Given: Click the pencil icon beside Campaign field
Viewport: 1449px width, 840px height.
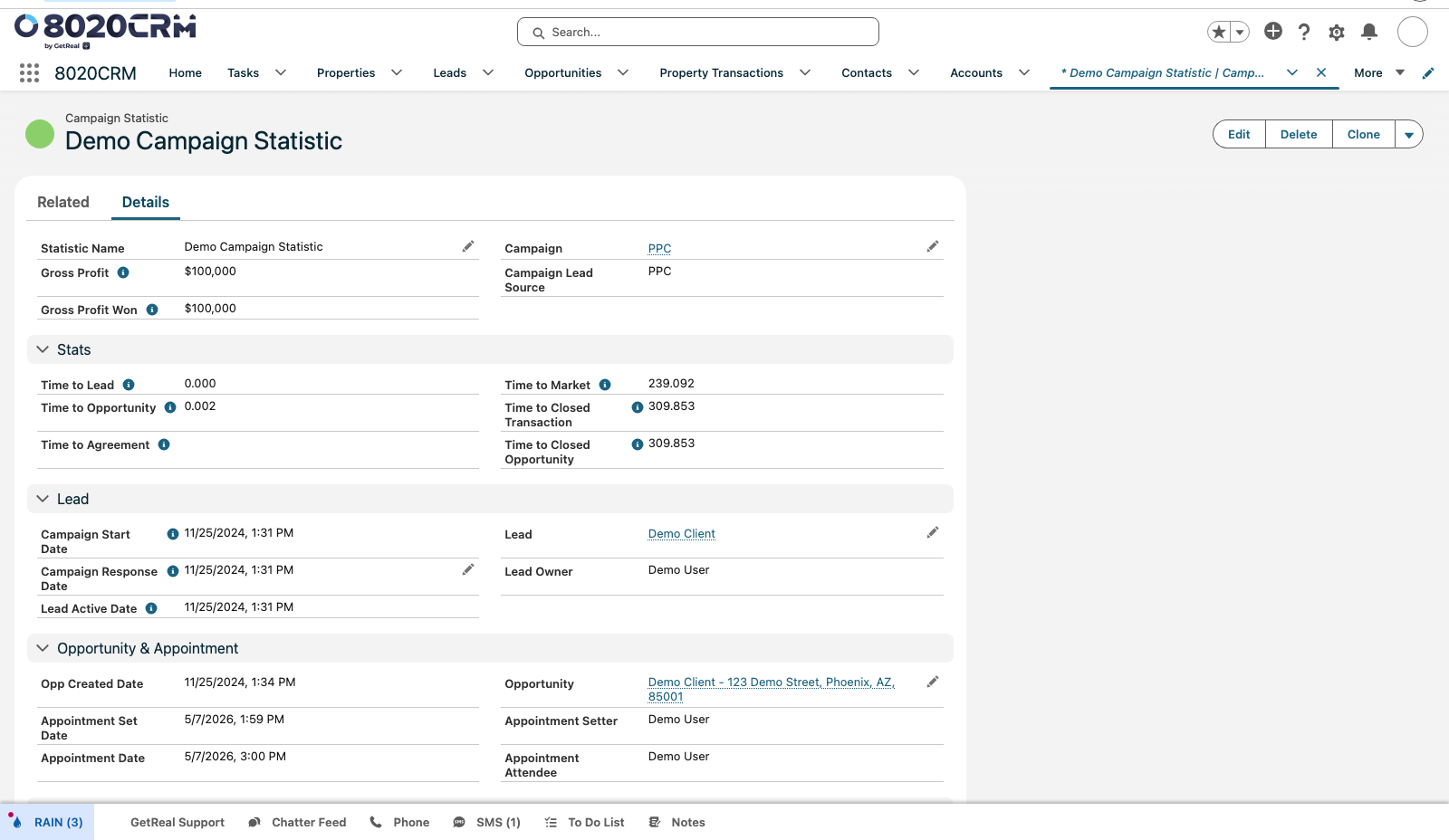Looking at the screenshot, I should (x=933, y=246).
